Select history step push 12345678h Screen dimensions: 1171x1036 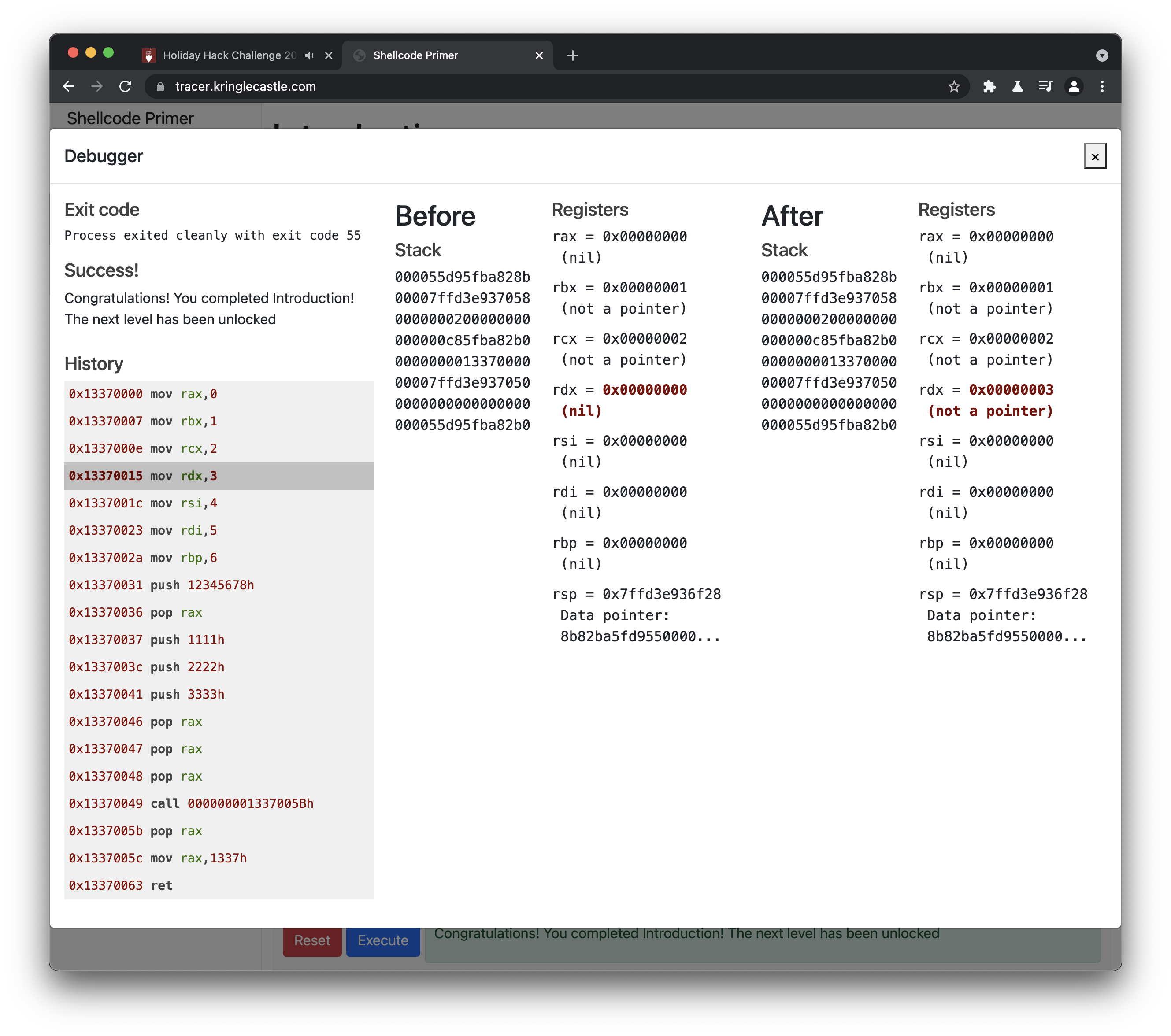(219, 585)
